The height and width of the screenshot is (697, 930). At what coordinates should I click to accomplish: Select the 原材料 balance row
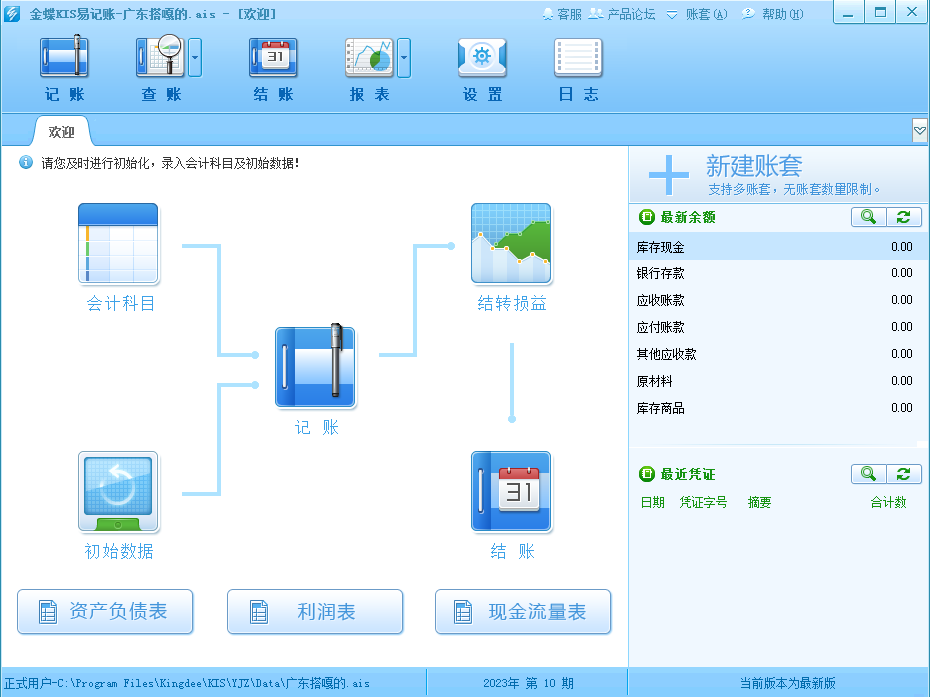click(778, 381)
